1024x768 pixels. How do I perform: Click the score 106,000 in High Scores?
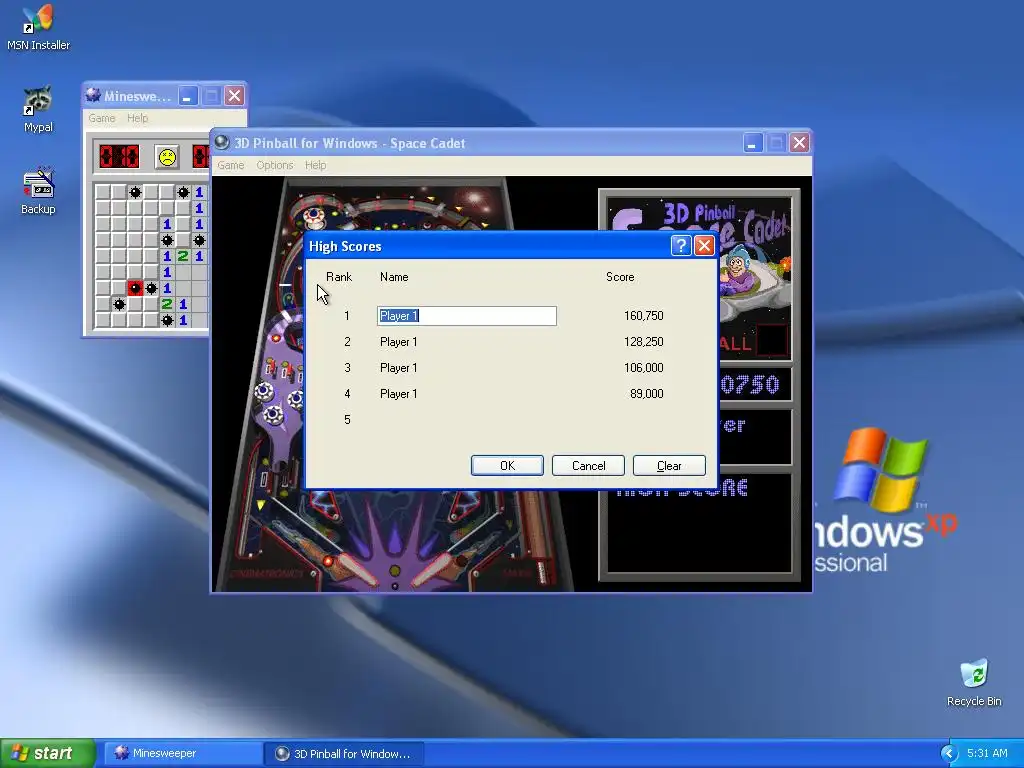tap(643, 368)
